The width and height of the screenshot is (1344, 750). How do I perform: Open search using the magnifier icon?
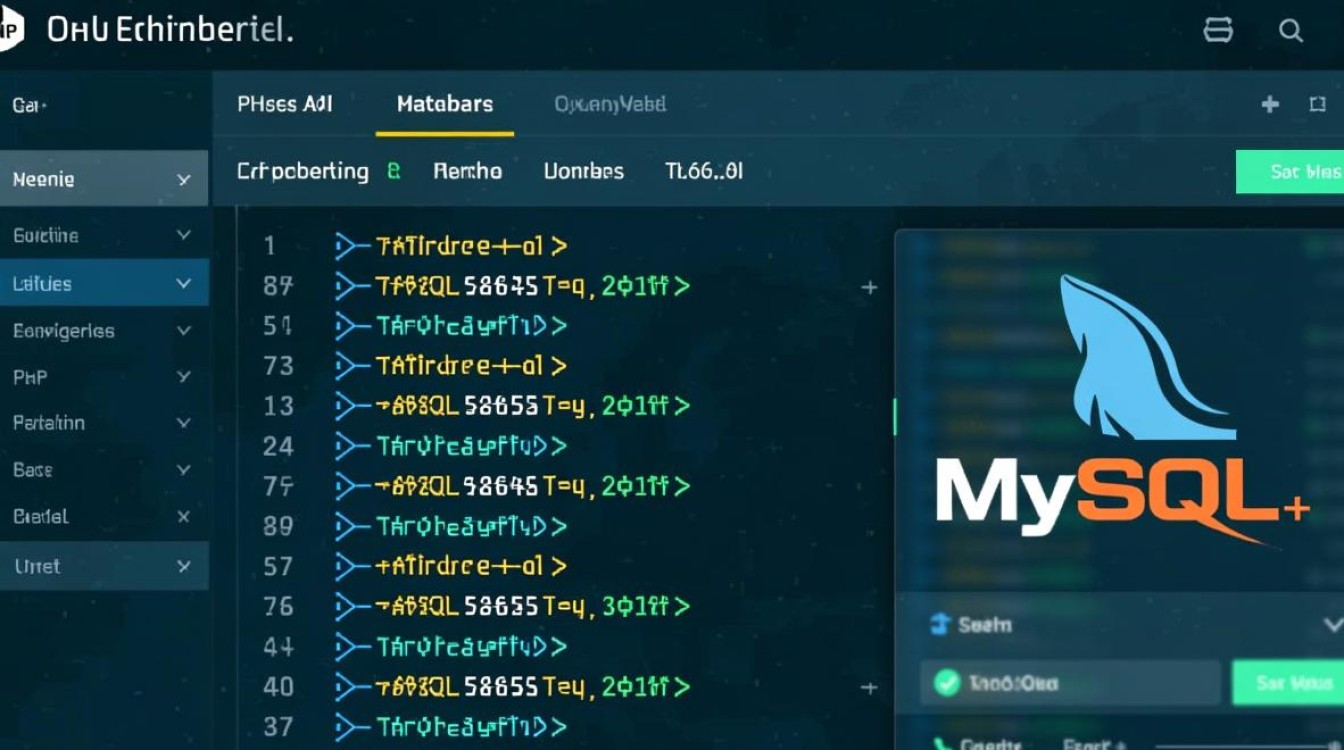(x=1291, y=30)
